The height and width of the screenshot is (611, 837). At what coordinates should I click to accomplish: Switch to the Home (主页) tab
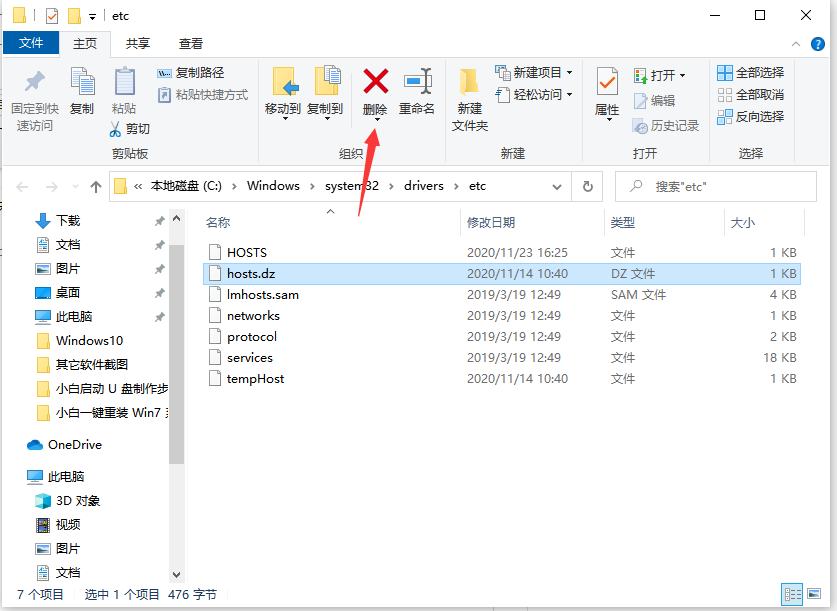[x=85, y=43]
